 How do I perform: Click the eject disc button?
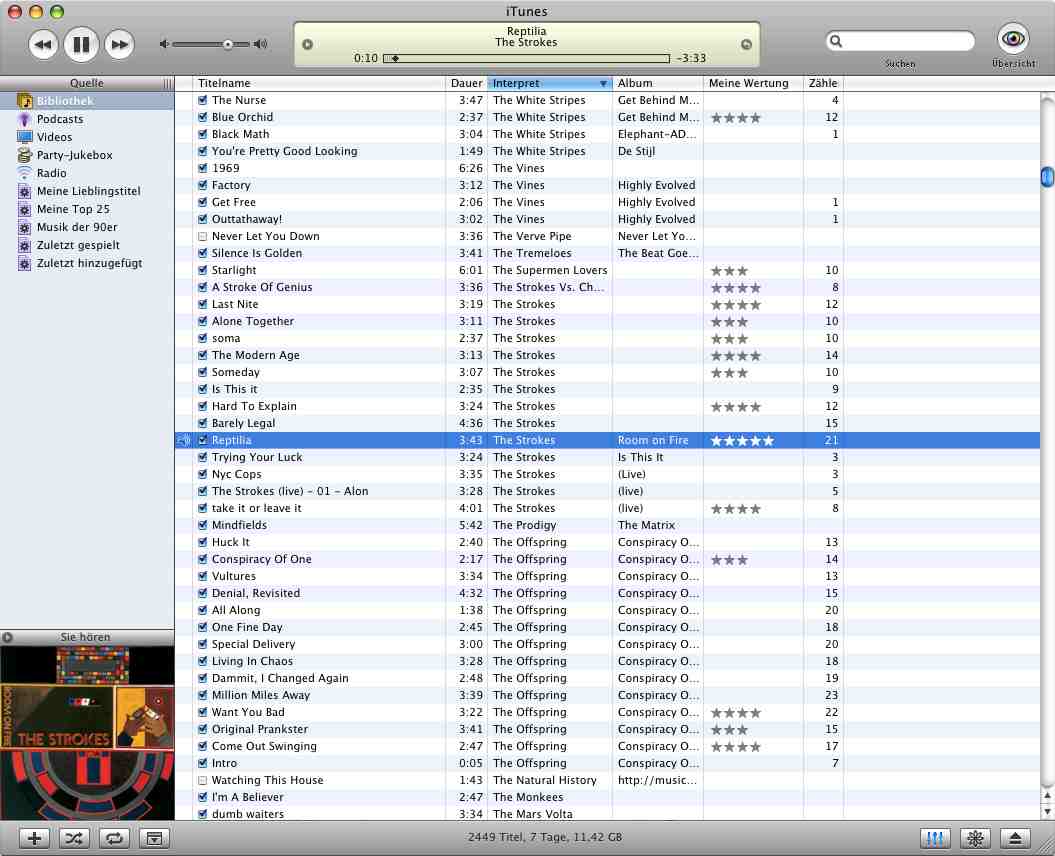[1015, 838]
